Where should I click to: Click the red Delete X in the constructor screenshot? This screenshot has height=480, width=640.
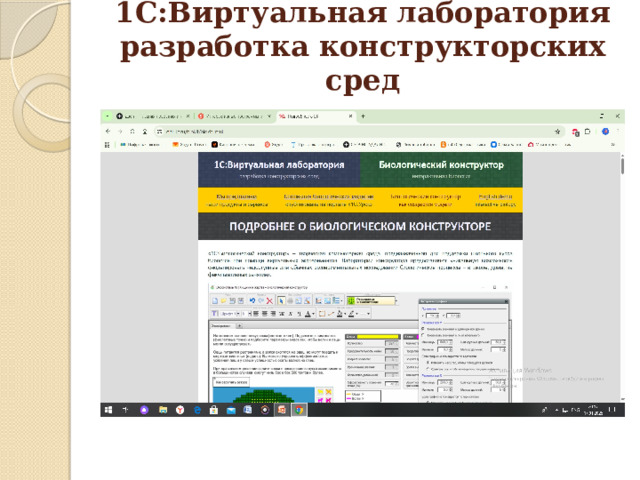point(269,301)
